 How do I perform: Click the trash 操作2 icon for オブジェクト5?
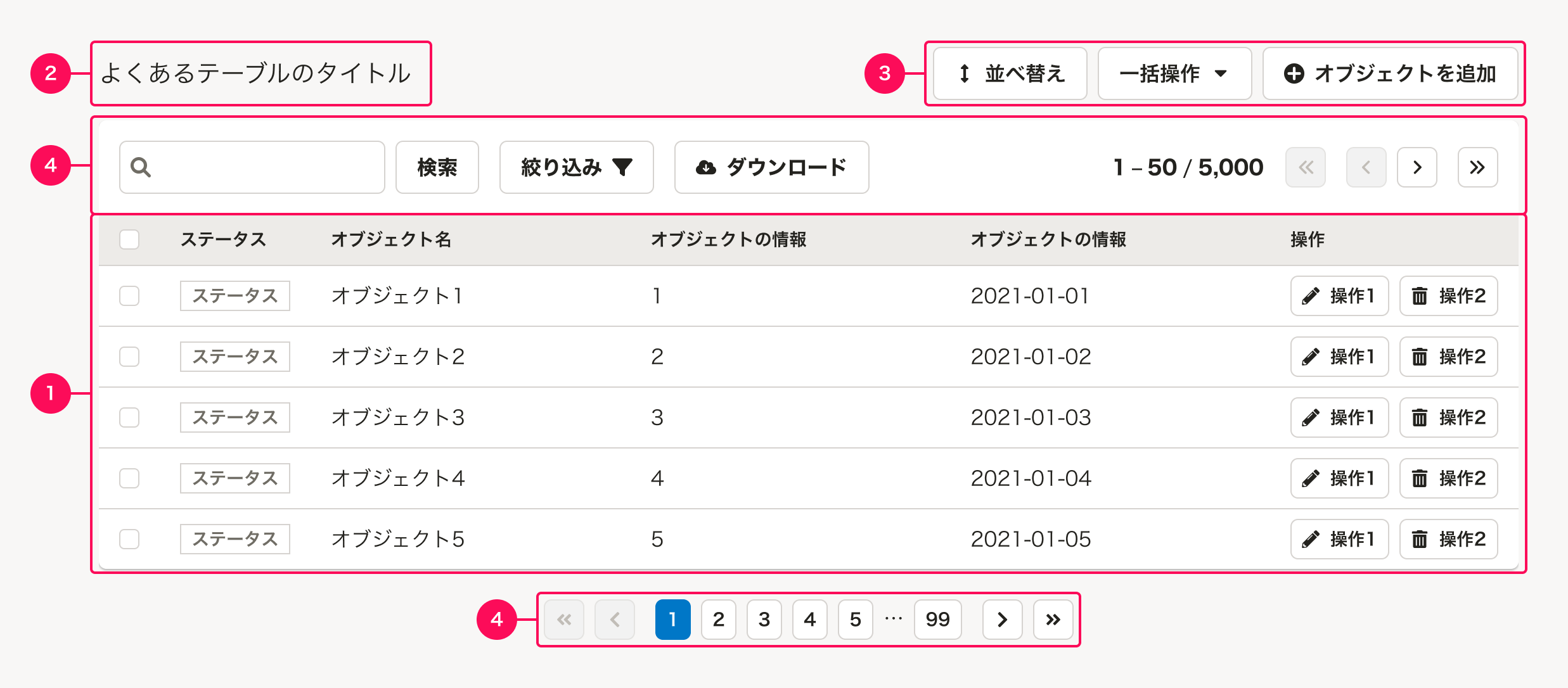click(1420, 539)
